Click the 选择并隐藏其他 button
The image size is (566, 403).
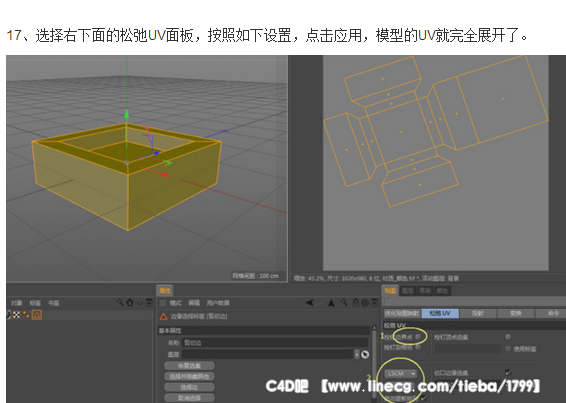pyautogui.click(x=190, y=377)
